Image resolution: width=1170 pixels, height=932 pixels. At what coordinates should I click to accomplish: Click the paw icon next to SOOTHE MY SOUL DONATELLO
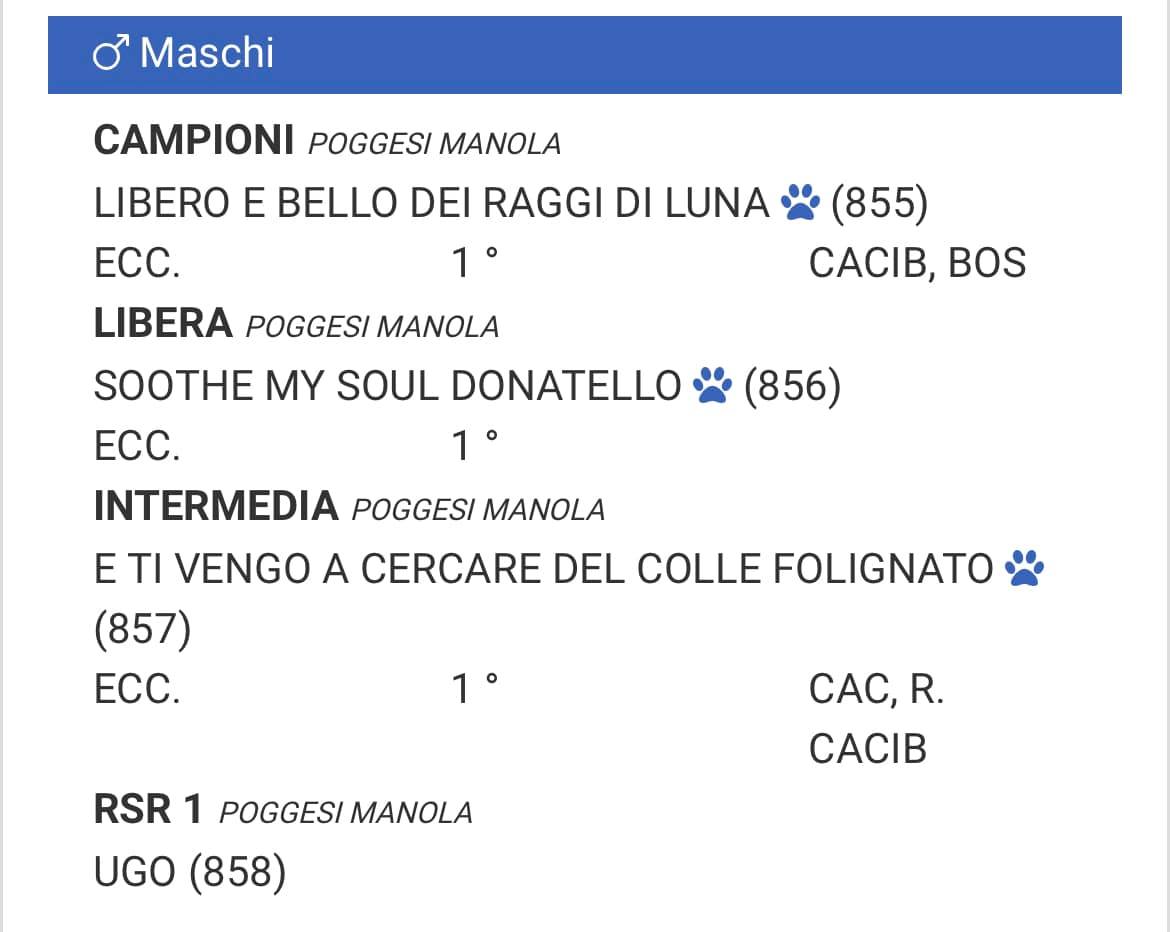point(713,385)
